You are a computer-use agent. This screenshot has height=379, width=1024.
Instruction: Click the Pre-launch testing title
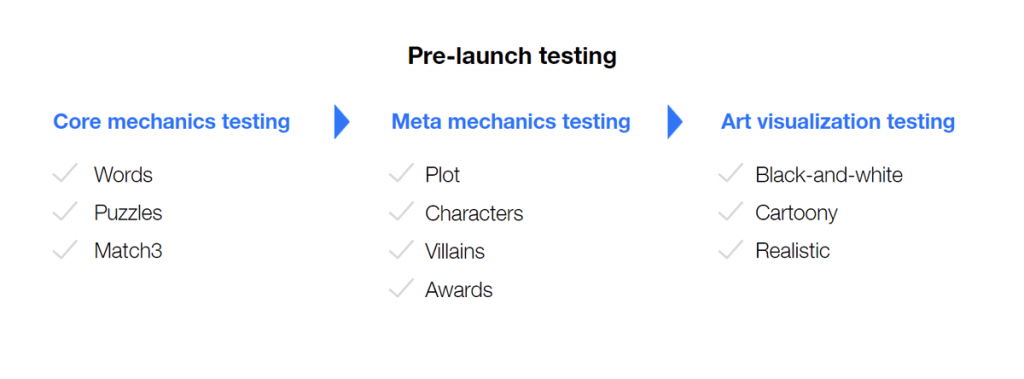point(512,56)
